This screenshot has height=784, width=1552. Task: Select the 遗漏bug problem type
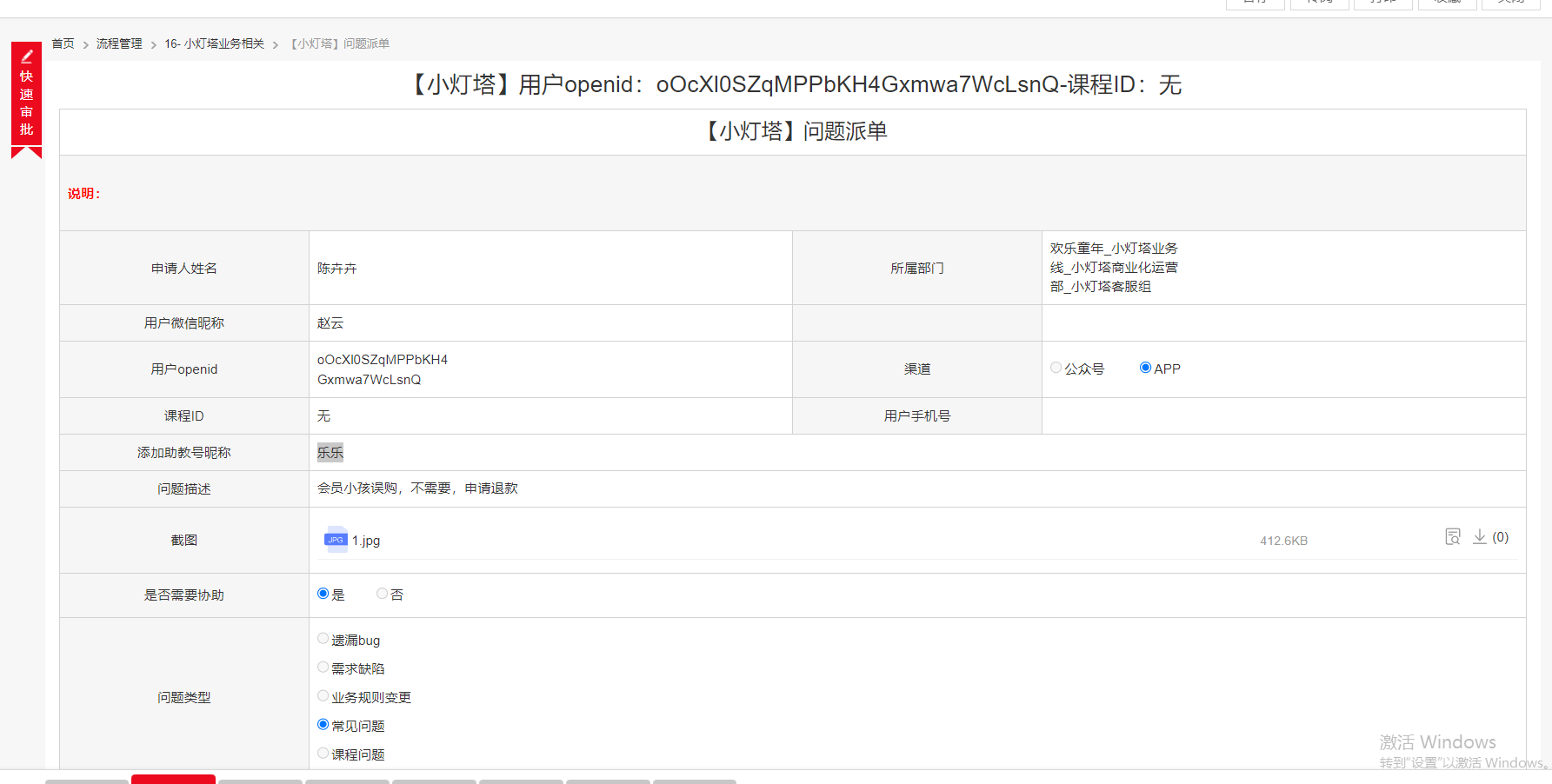point(323,639)
